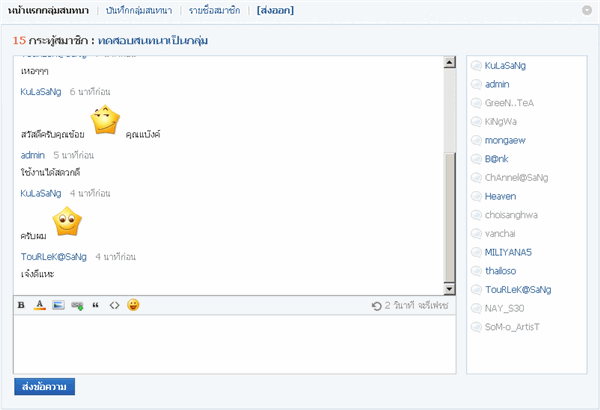The image size is (600, 410).
Task: Click the chat bubble icon beside B@nk
Action: tap(476, 159)
